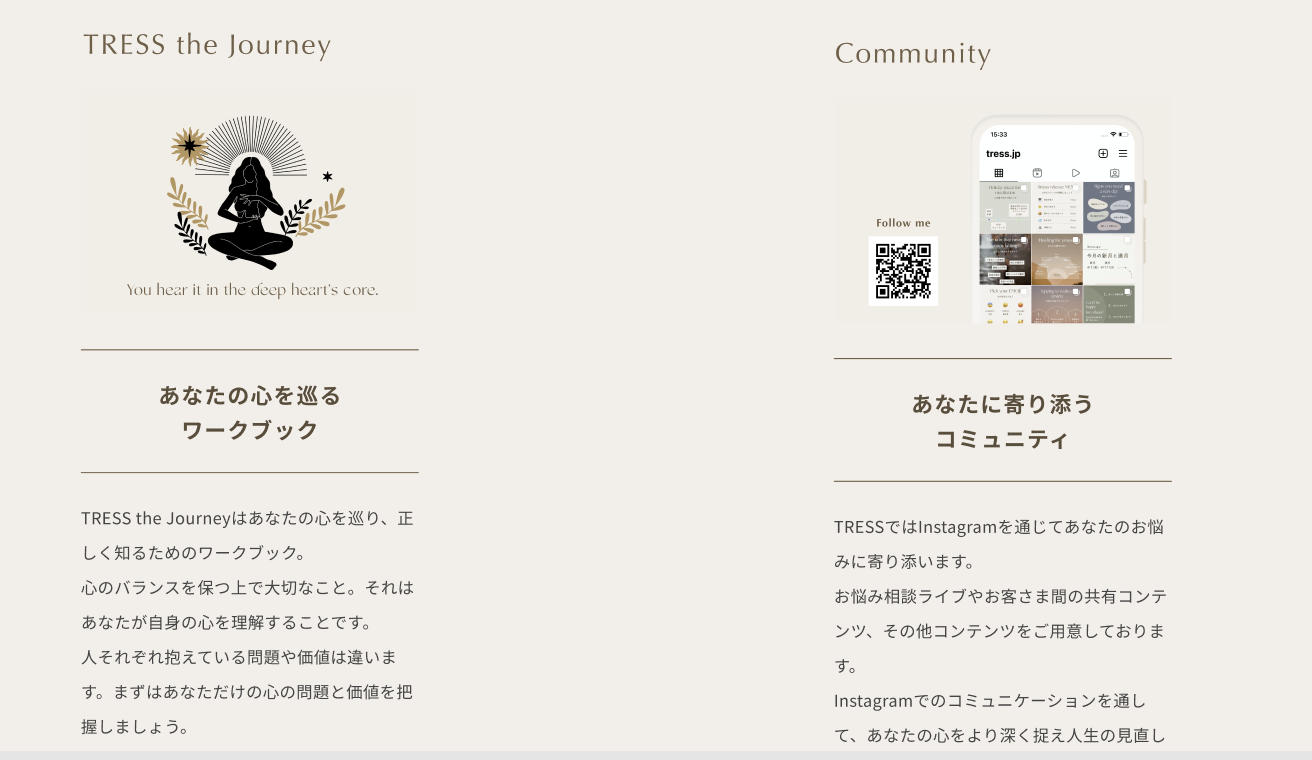Open the hamburger menu in the phone mockup
This screenshot has height=760, width=1312.
click(1123, 154)
